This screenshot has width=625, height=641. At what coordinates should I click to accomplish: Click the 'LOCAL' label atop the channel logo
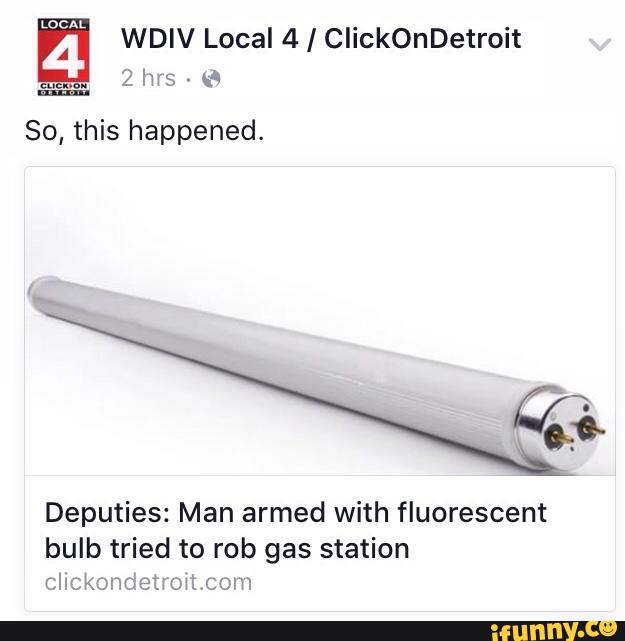pos(63,24)
